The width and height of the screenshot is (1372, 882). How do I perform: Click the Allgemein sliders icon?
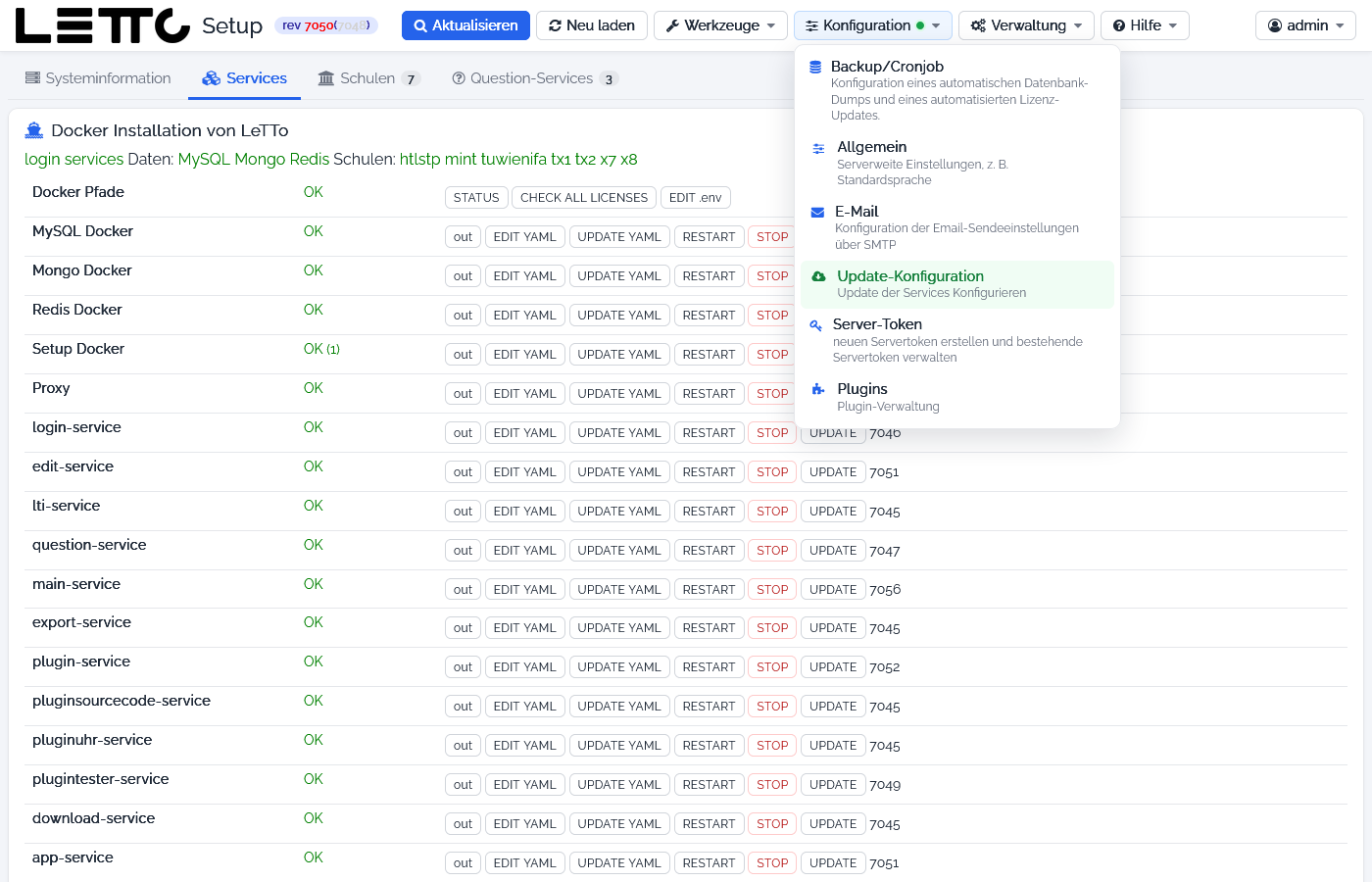818,148
